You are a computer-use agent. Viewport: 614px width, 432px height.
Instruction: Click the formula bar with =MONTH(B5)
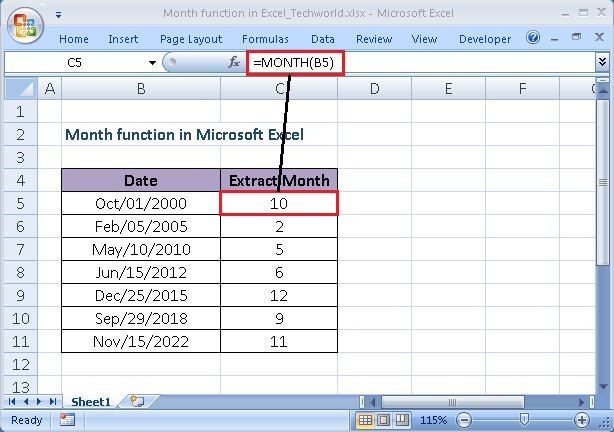click(421, 63)
